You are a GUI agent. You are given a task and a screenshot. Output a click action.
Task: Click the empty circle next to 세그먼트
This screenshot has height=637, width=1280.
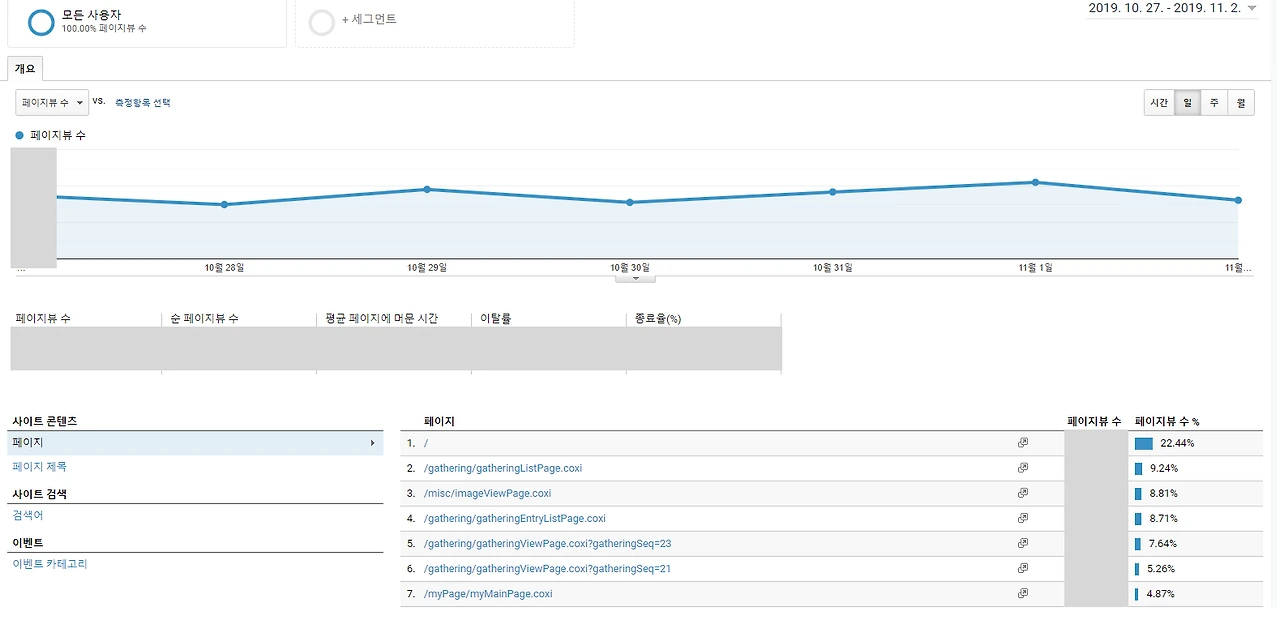click(321, 20)
